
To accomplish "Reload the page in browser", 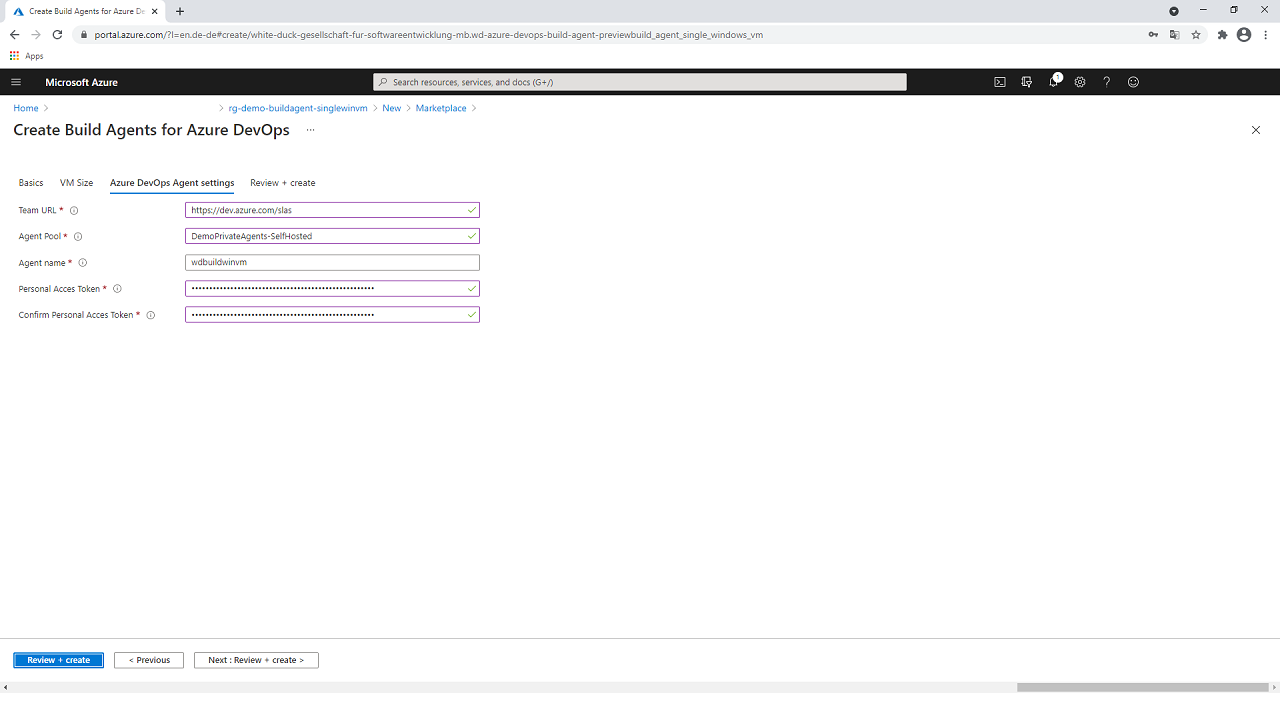I will [57, 34].
